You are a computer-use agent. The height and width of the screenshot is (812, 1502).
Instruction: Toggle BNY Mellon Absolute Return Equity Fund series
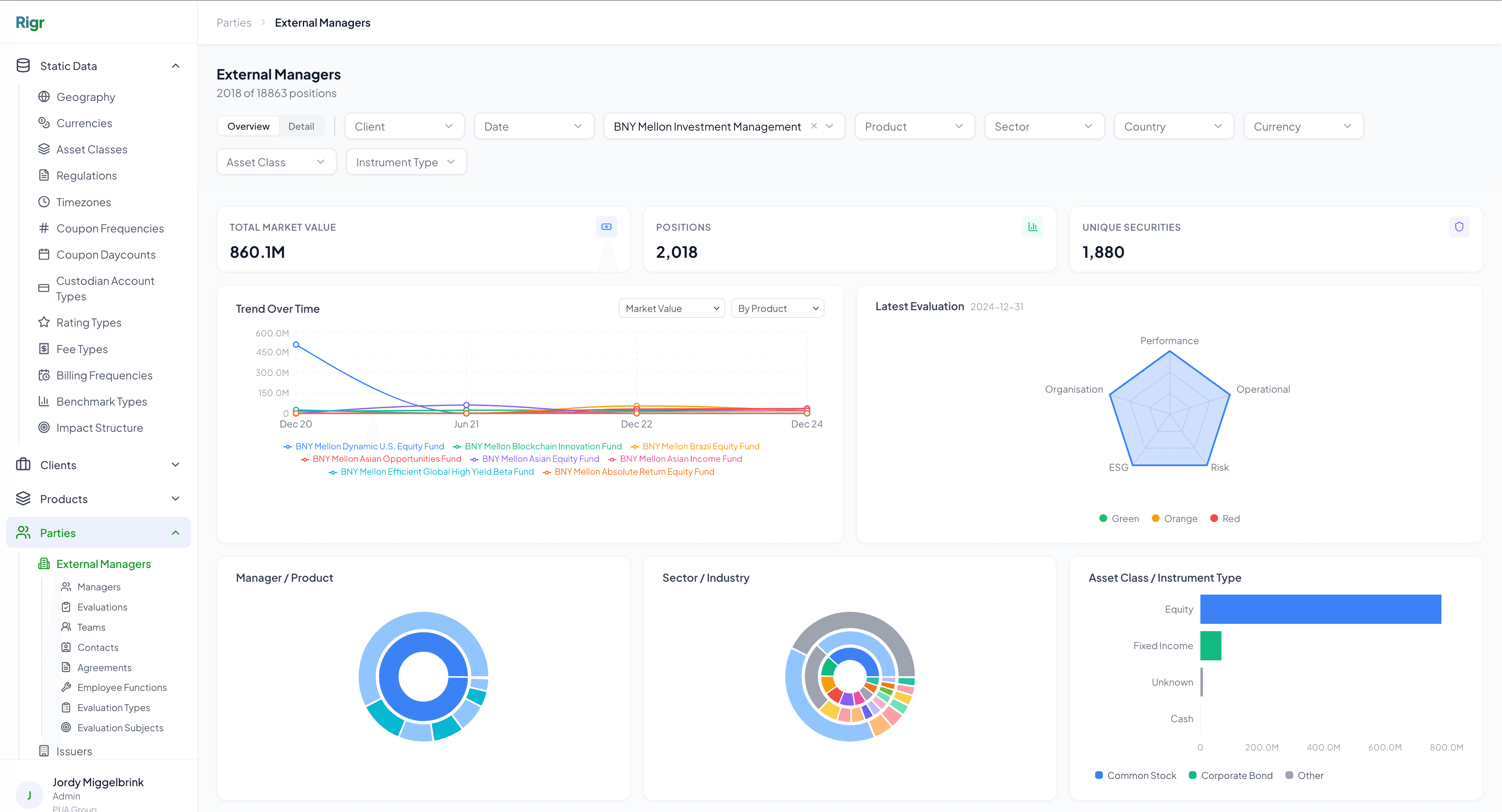click(629, 472)
